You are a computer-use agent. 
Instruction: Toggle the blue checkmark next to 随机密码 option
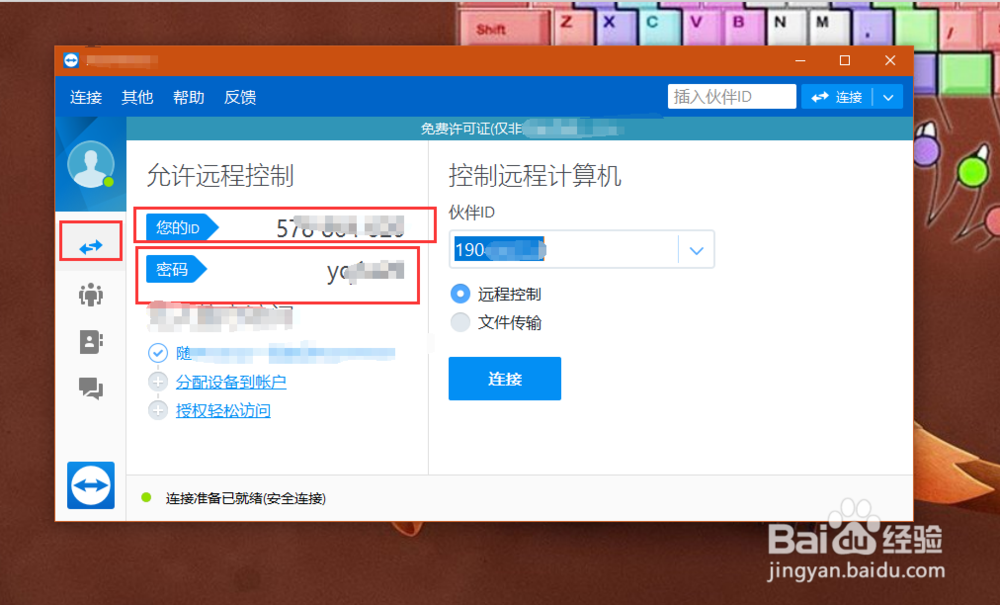[x=158, y=352]
